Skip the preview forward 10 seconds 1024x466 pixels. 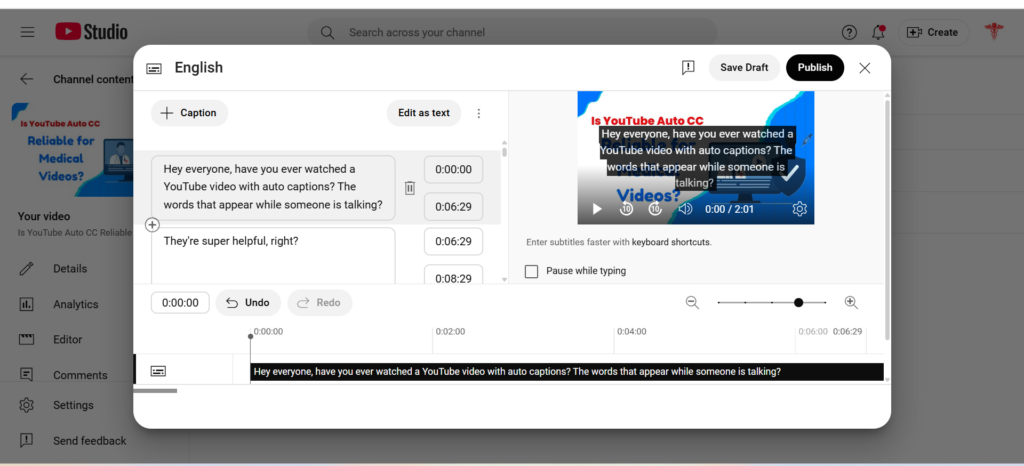pos(655,209)
